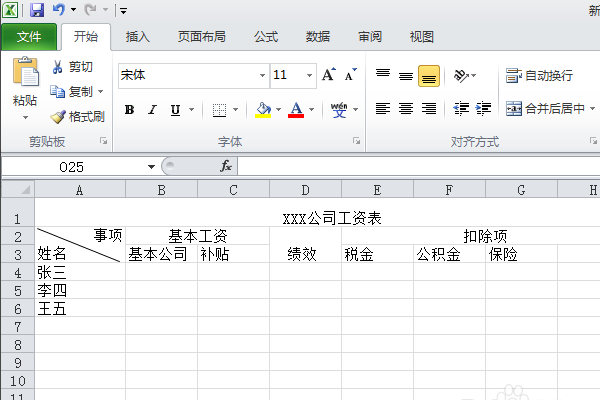Open underline style dropdown arrow
Image resolution: width=600 pixels, height=400 pixels.
pyautogui.click(x=192, y=110)
